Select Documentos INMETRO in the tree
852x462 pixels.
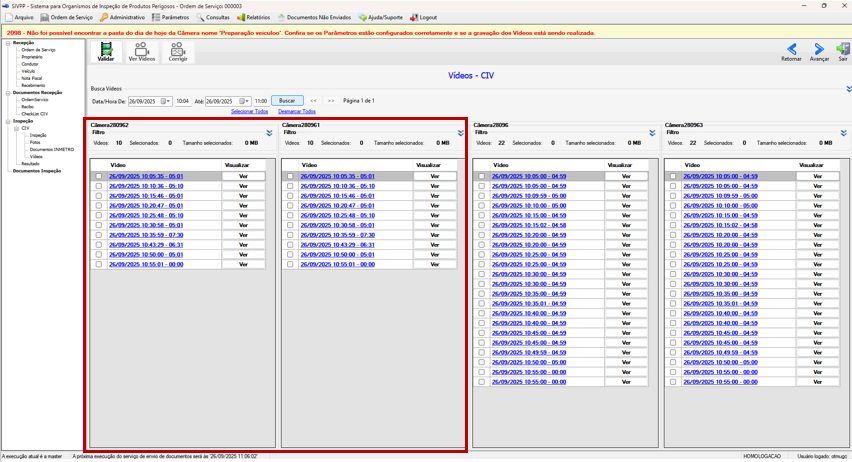(x=52, y=149)
